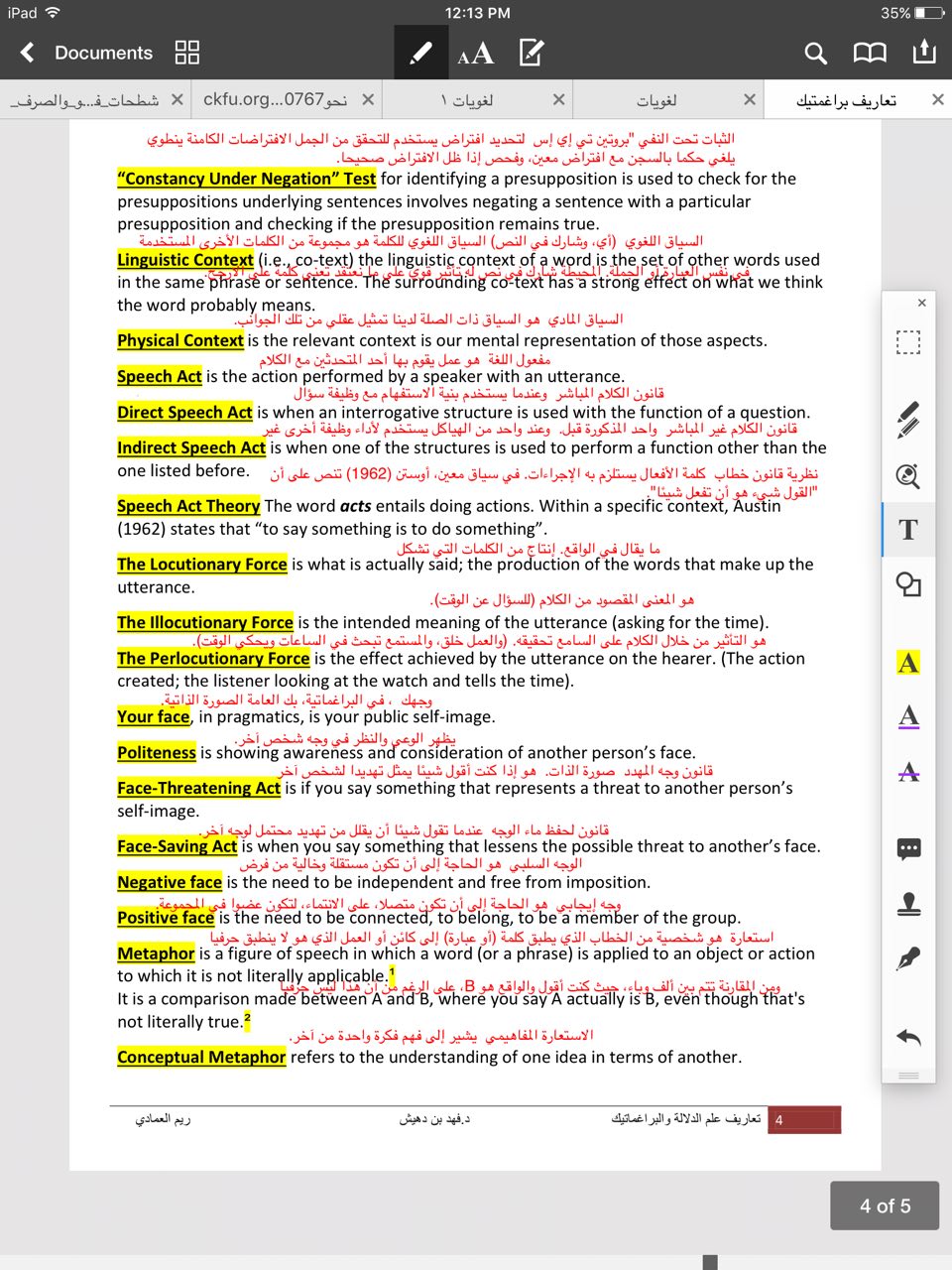Select the تعاريف براغمتيك tab
Image resolution: width=952 pixels, height=1270 pixels.
click(x=847, y=99)
